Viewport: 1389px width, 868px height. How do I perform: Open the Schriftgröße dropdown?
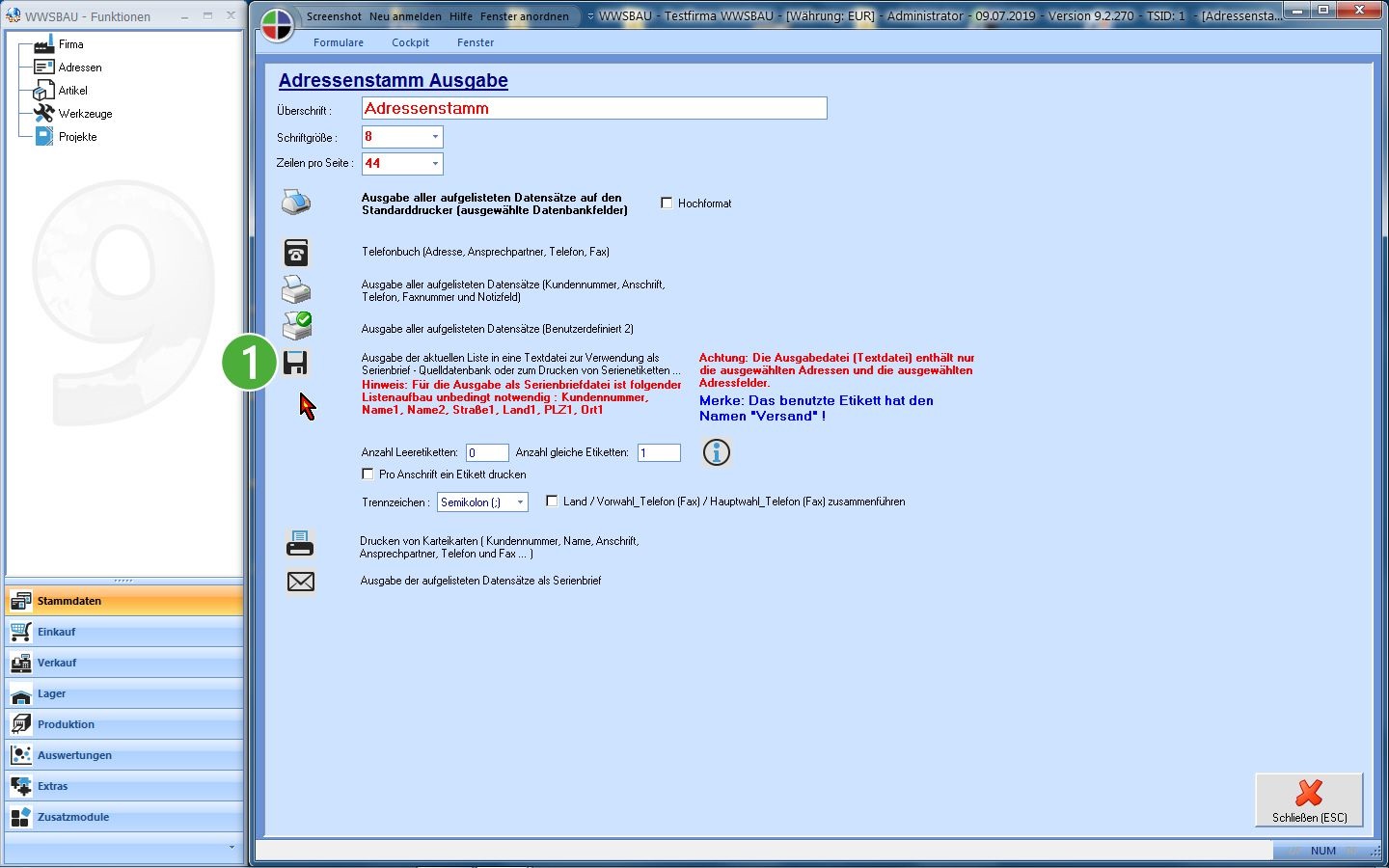click(435, 137)
